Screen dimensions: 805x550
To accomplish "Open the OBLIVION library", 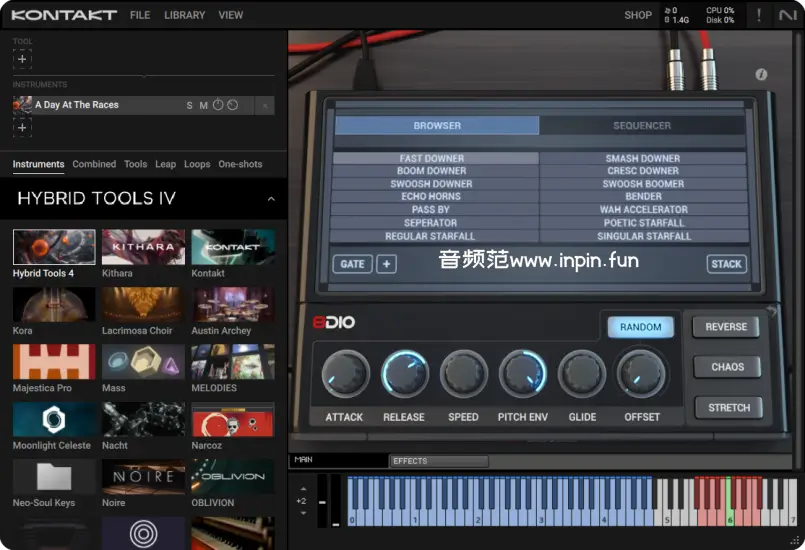I will pos(233,477).
